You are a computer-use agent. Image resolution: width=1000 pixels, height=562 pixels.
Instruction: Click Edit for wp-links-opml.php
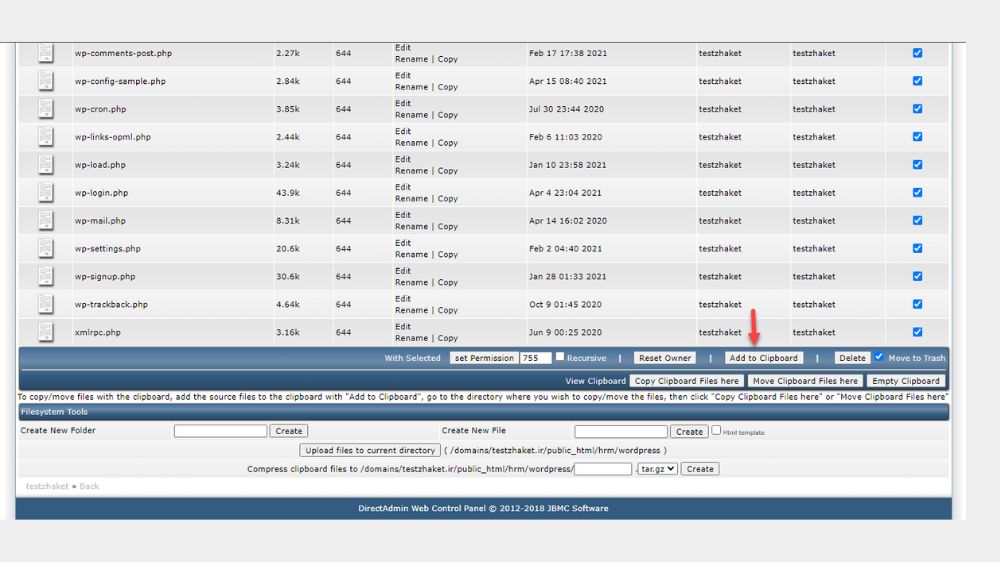pyautogui.click(x=402, y=131)
